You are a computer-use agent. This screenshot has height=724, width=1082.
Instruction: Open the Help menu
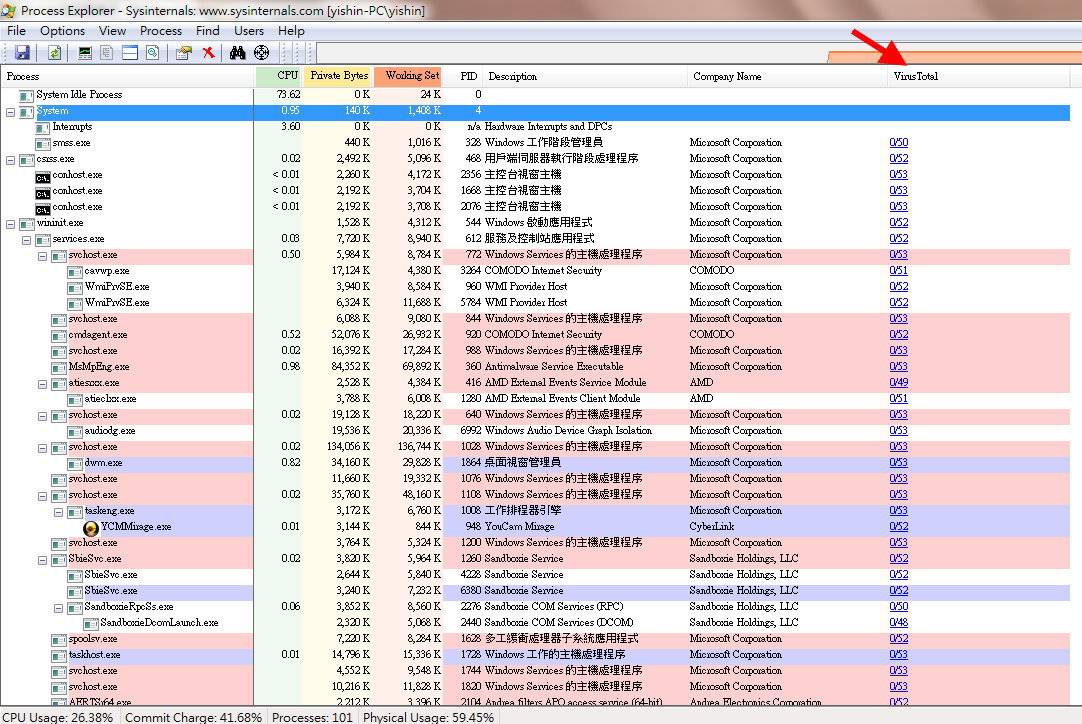point(291,31)
